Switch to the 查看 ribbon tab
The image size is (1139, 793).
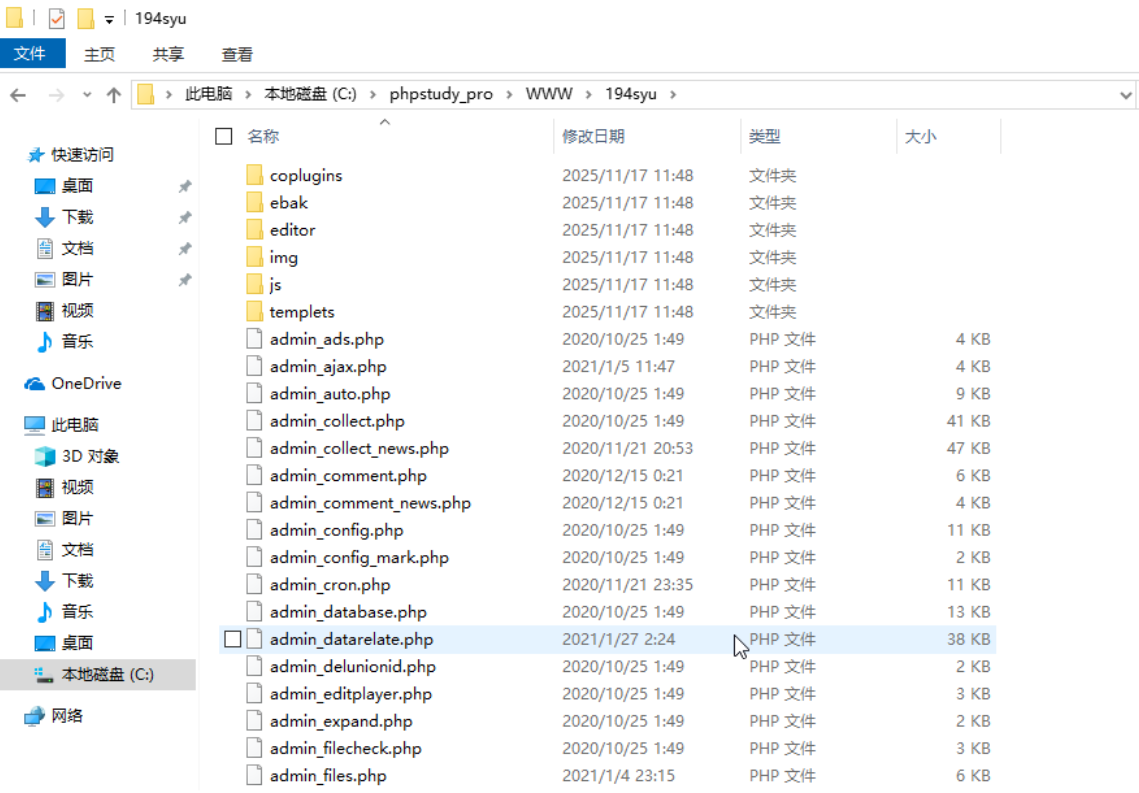[x=237, y=55]
